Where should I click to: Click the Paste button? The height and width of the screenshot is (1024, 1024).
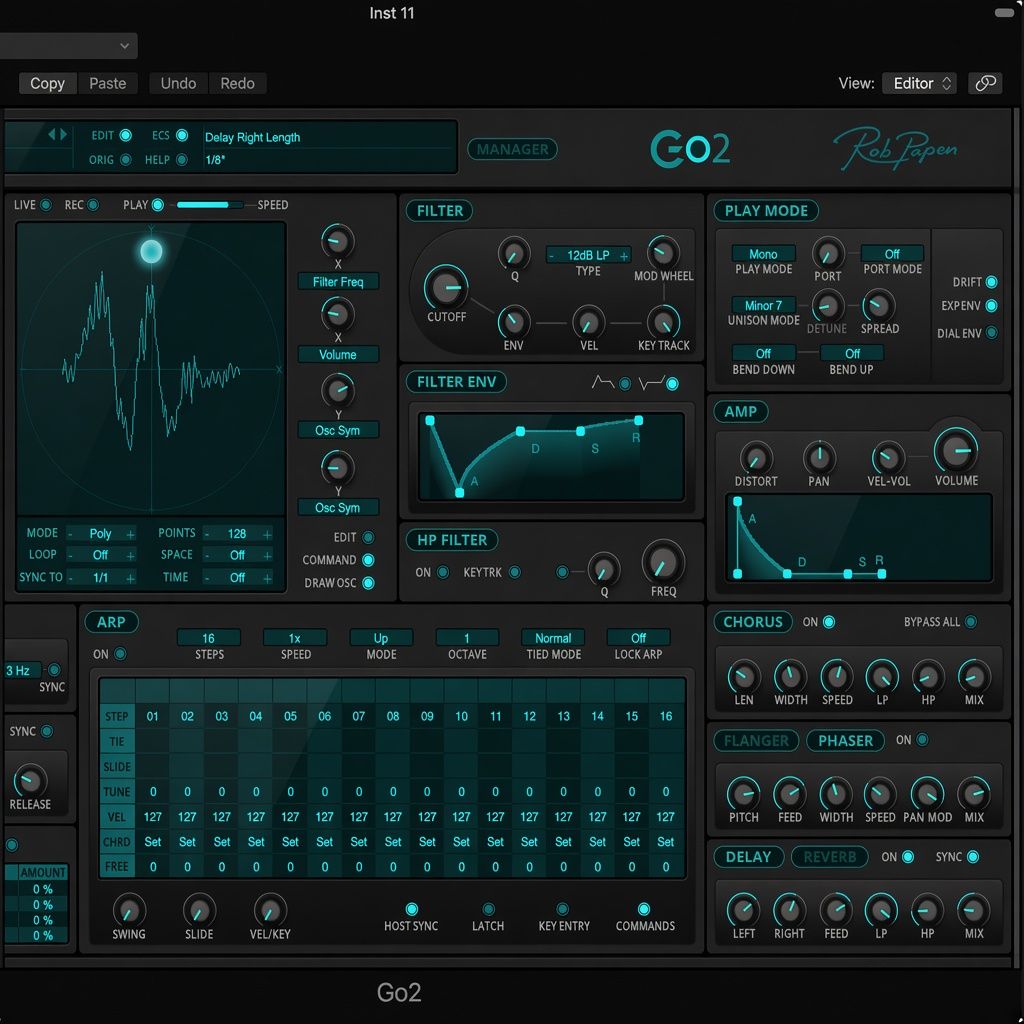point(108,83)
